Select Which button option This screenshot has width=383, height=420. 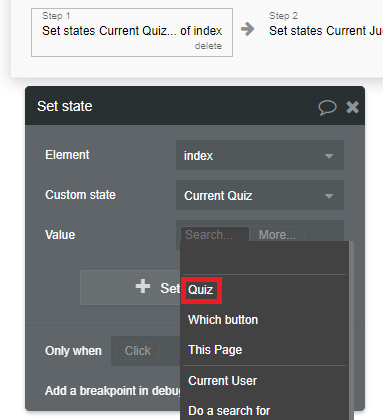[x=223, y=320]
